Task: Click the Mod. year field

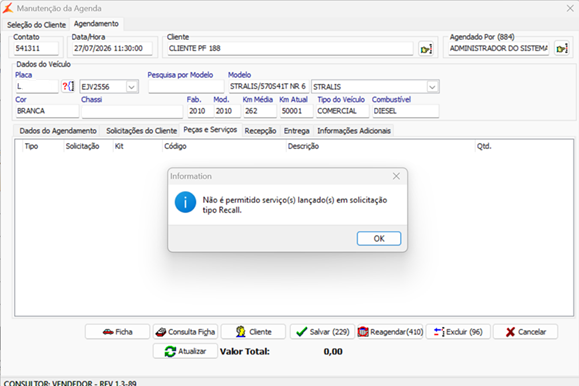Action: click(227, 111)
